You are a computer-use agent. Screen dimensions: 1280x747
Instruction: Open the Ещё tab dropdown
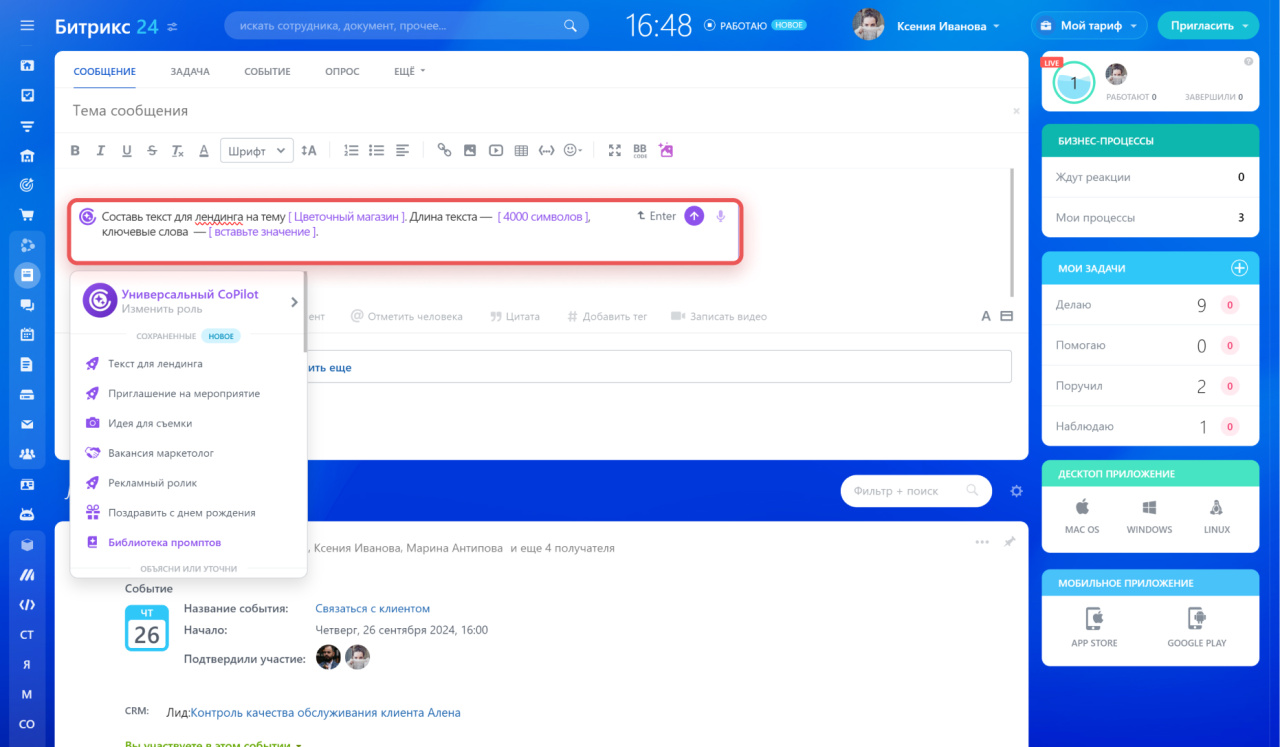pyautogui.click(x=410, y=72)
